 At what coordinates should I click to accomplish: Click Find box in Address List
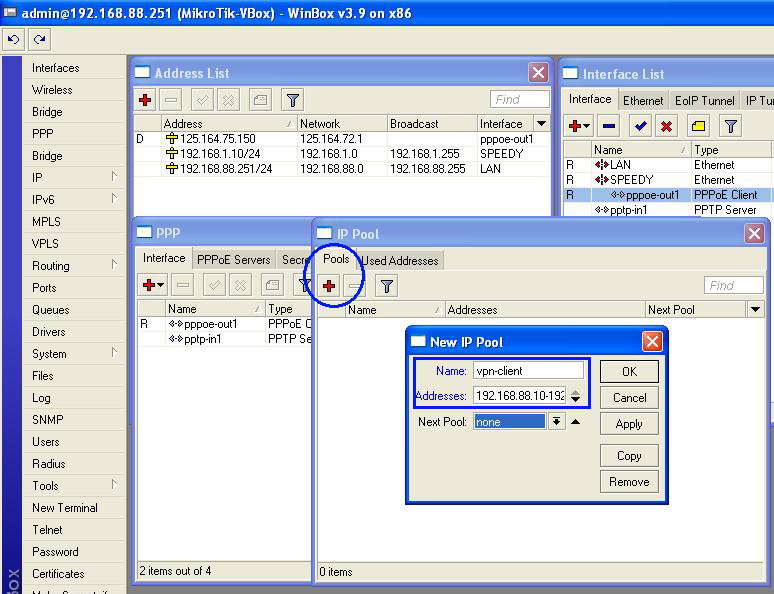point(520,99)
